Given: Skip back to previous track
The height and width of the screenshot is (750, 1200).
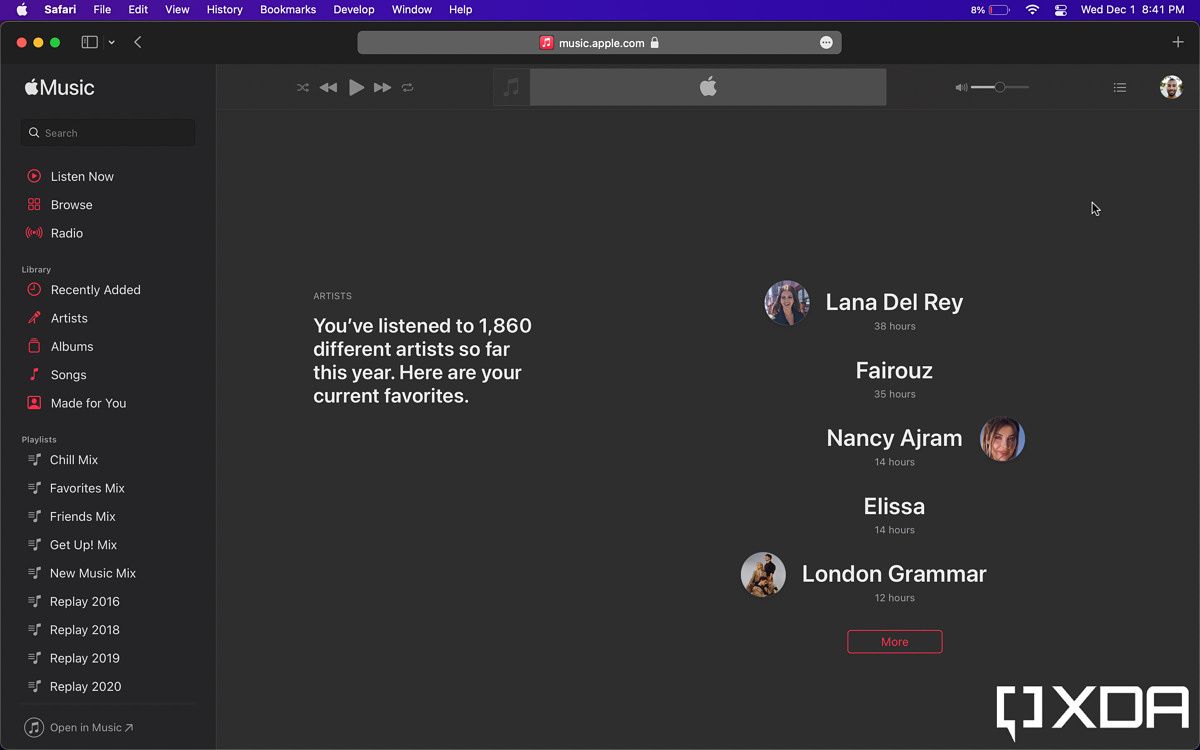Looking at the screenshot, I should click(328, 88).
